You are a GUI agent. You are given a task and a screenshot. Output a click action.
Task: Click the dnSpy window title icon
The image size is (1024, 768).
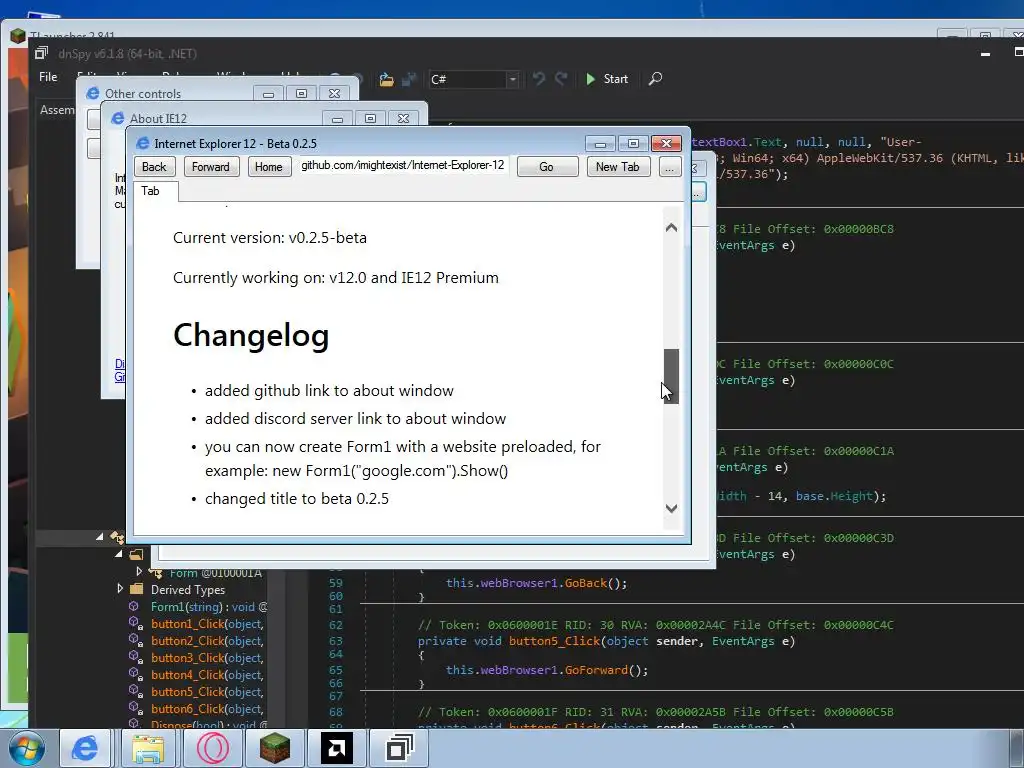[42, 54]
